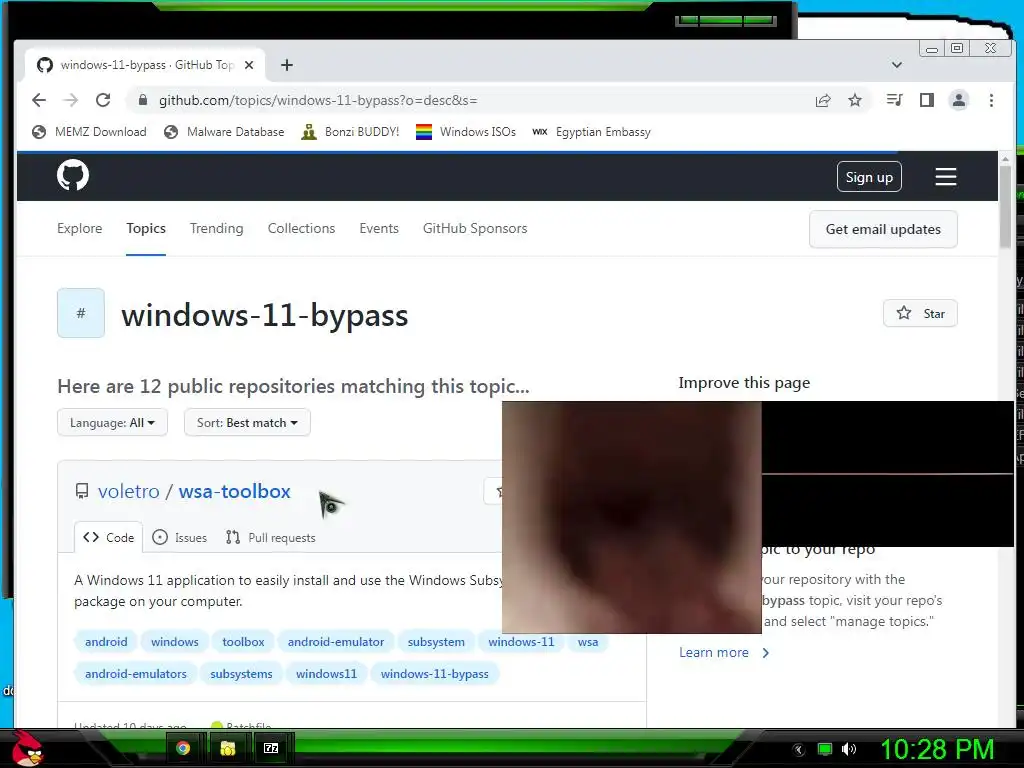Click the GitHub octocat logo in header
The width and height of the screenshot is (1024, 768).
tap(72, 175)
